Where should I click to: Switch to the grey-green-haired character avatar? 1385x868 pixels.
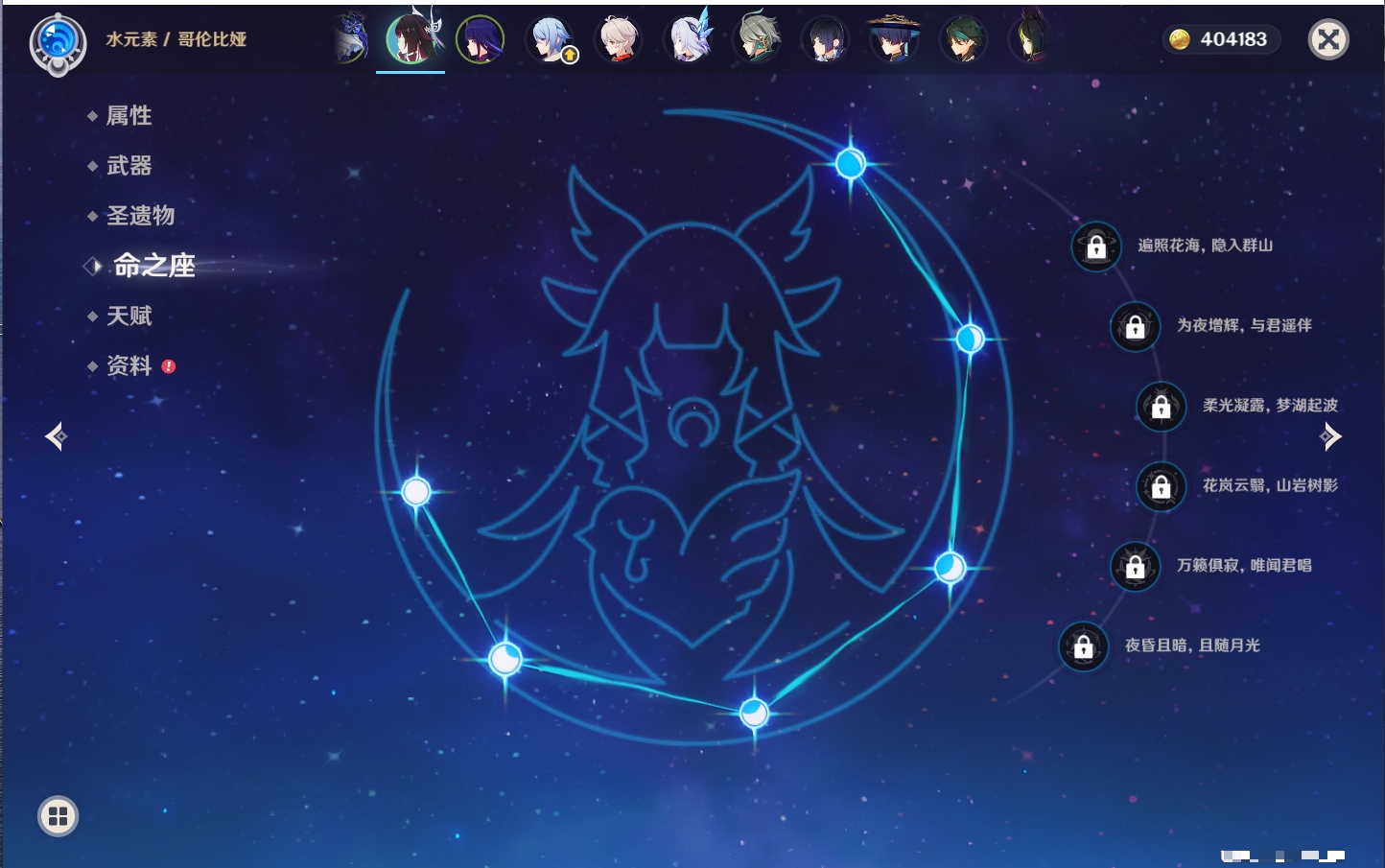(x=758, y=39)
